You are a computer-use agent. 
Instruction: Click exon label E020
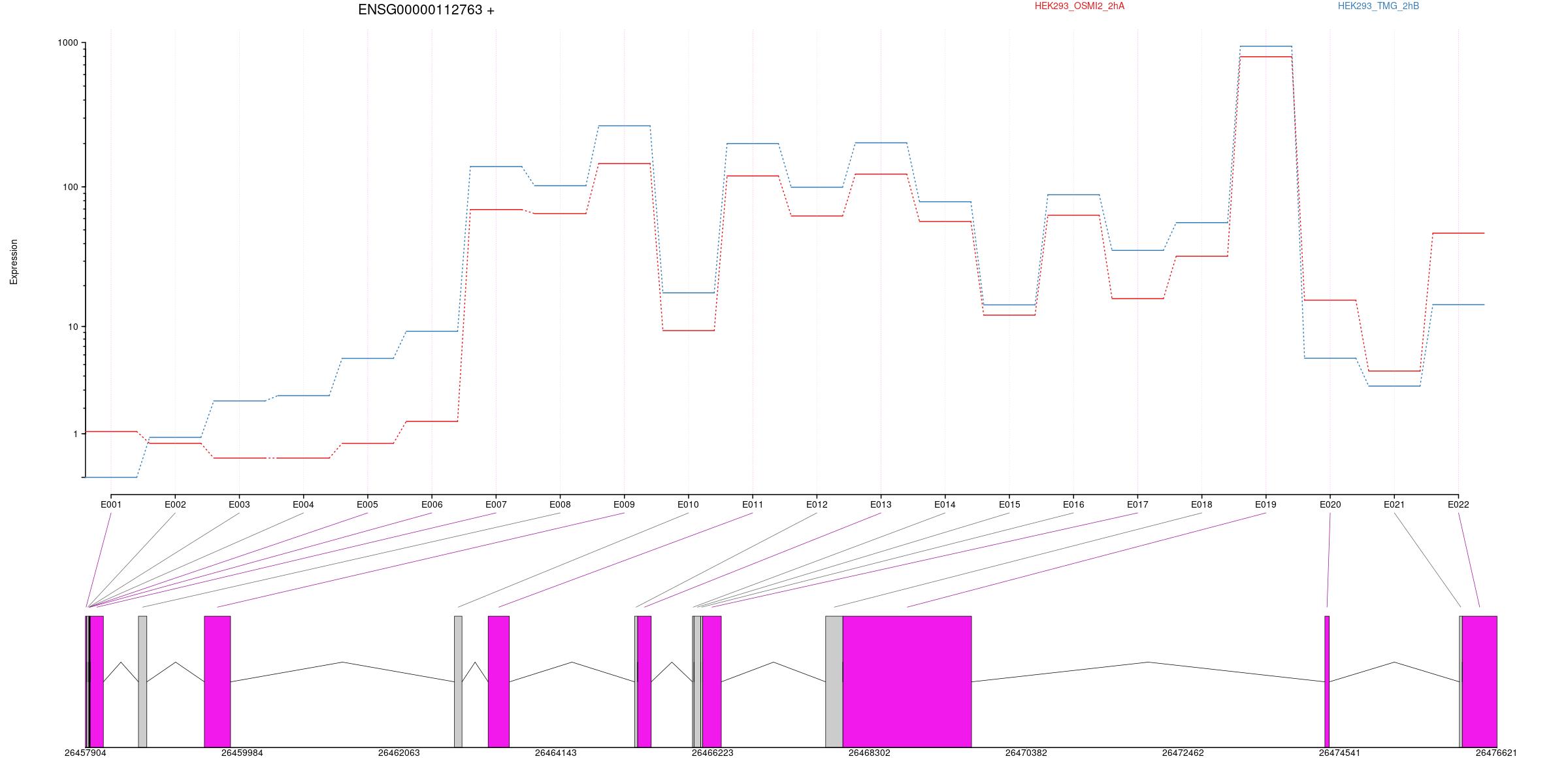click(x=1330, y=504)
